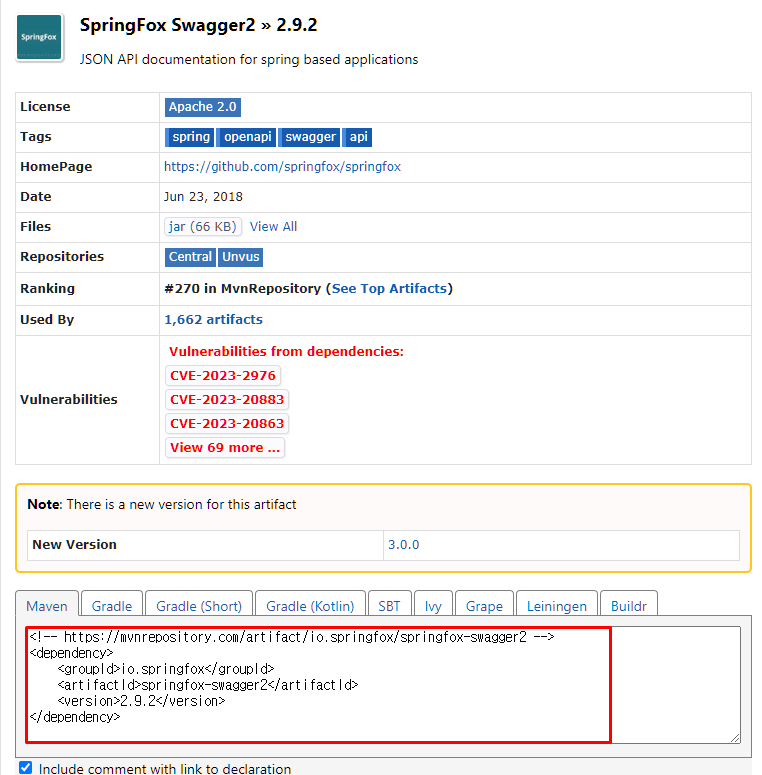The image size is (762, 775).
Task: Toggle Include comment with link checkbox
Action: coord(26,768)
